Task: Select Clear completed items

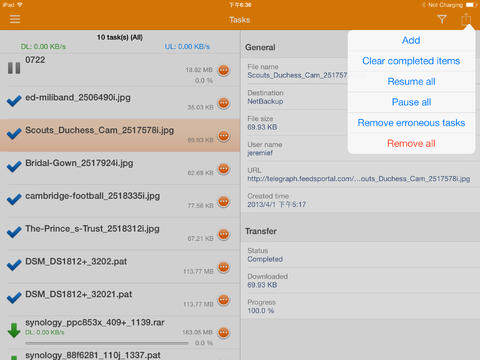Action: click(x=411, y=61)
